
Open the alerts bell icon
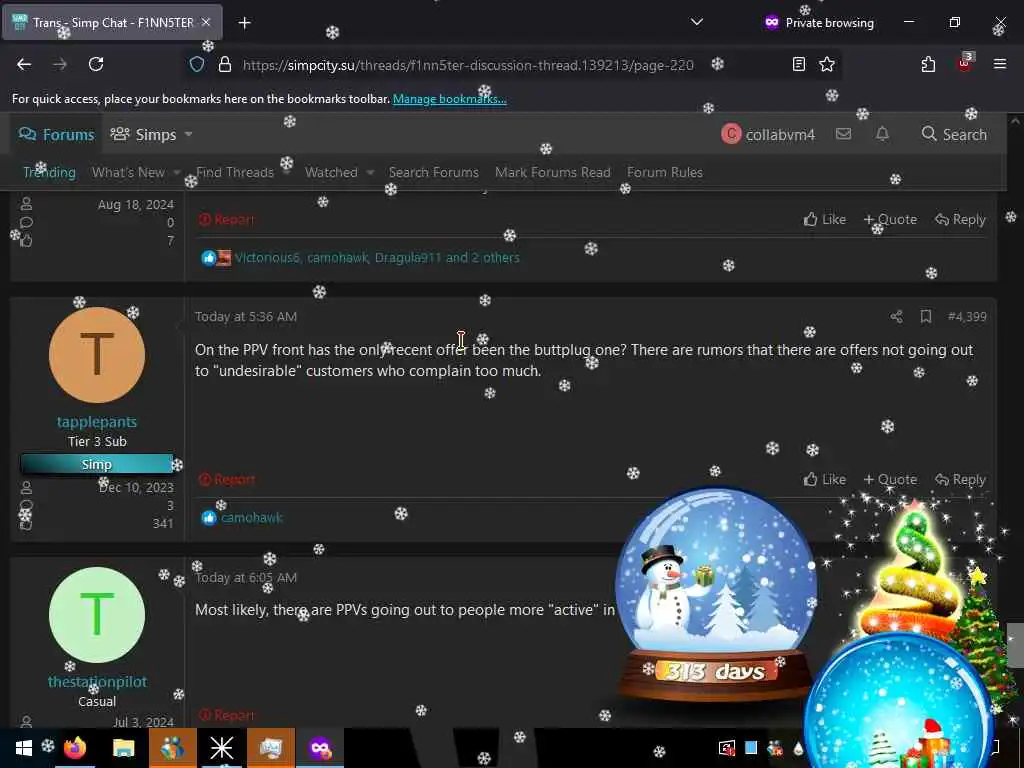(882, 134)
